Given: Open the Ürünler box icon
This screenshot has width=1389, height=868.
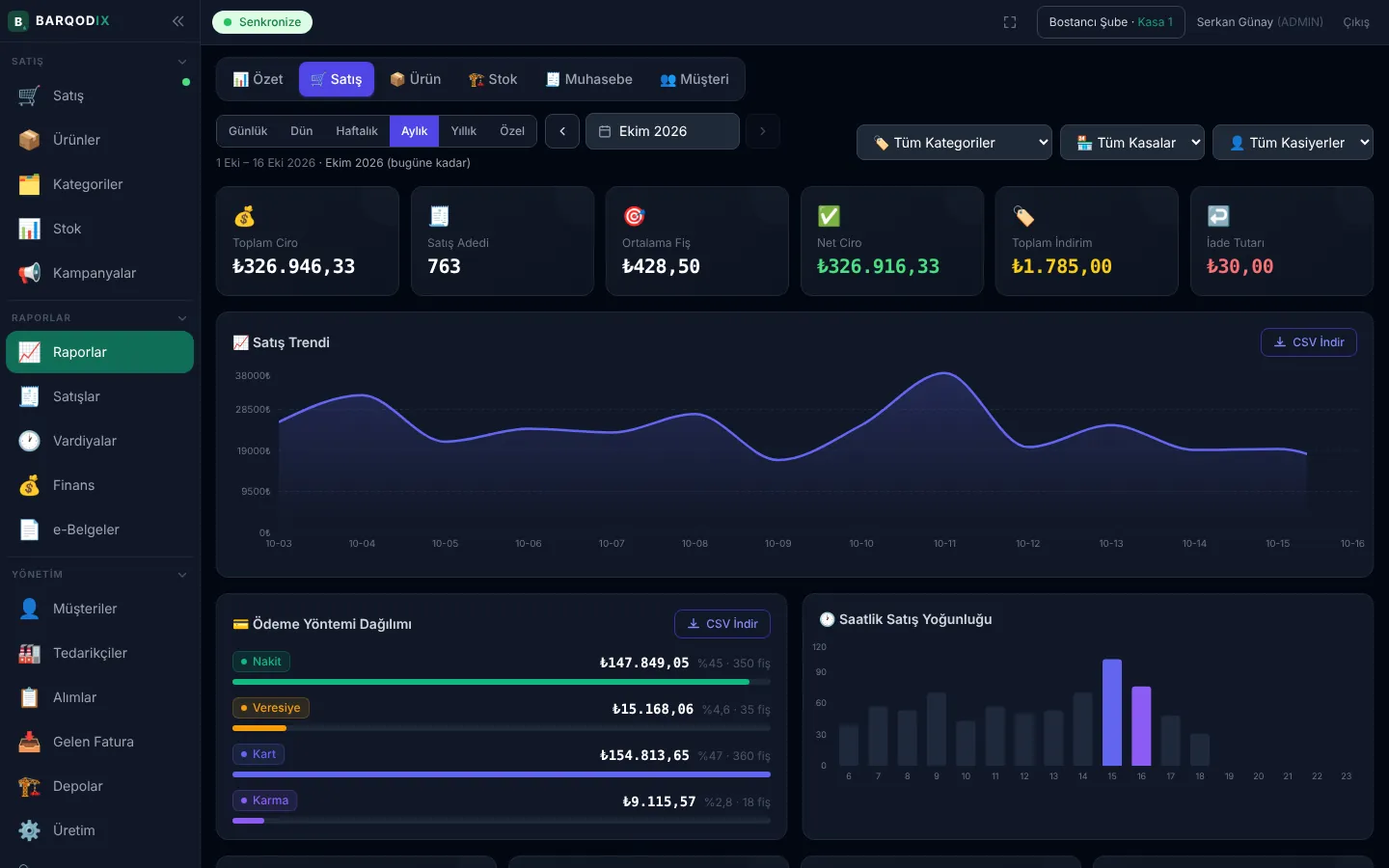Looking at the screenshot, I should (x=30, y=140).
